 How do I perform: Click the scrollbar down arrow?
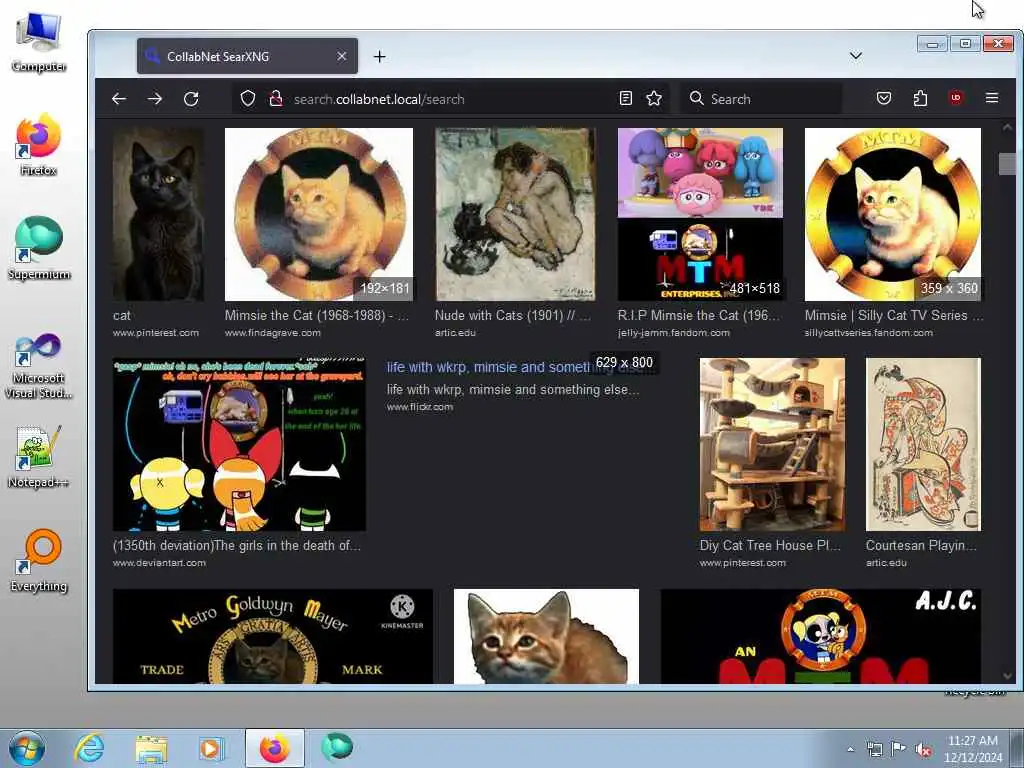click(1007, 676)
